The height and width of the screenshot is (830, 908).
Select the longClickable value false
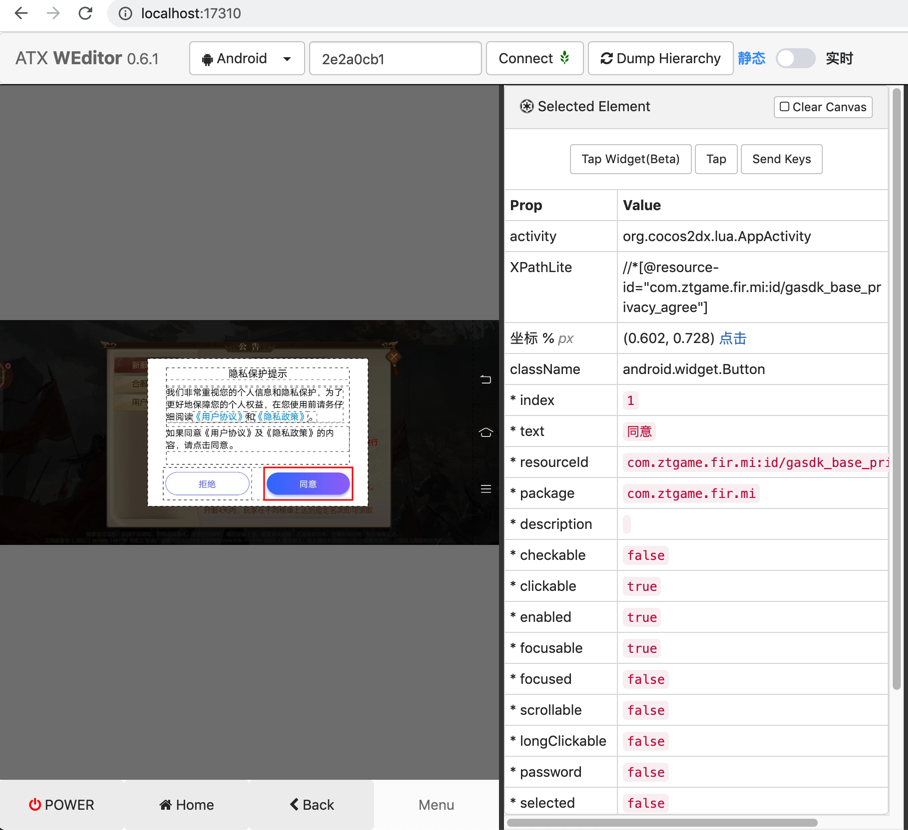[646, 741]
